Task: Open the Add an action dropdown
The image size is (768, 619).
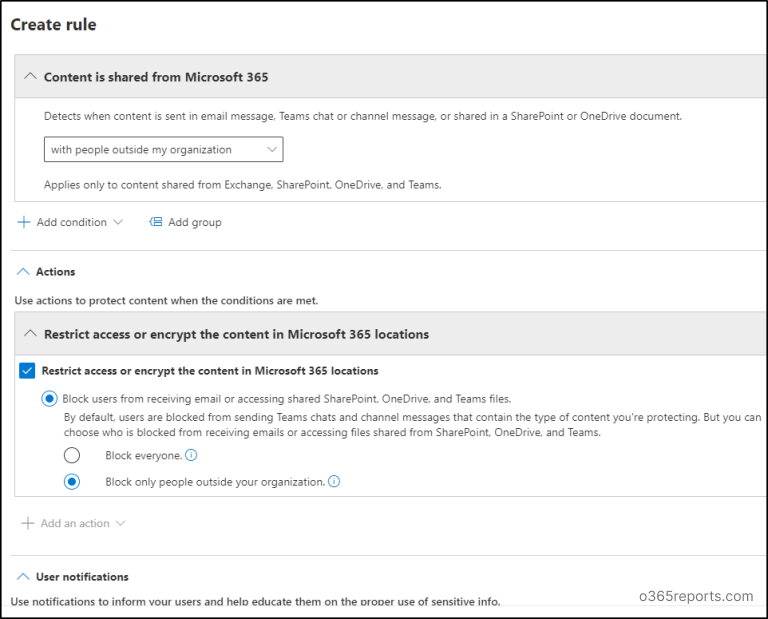Action: click(x=74, y=523)
